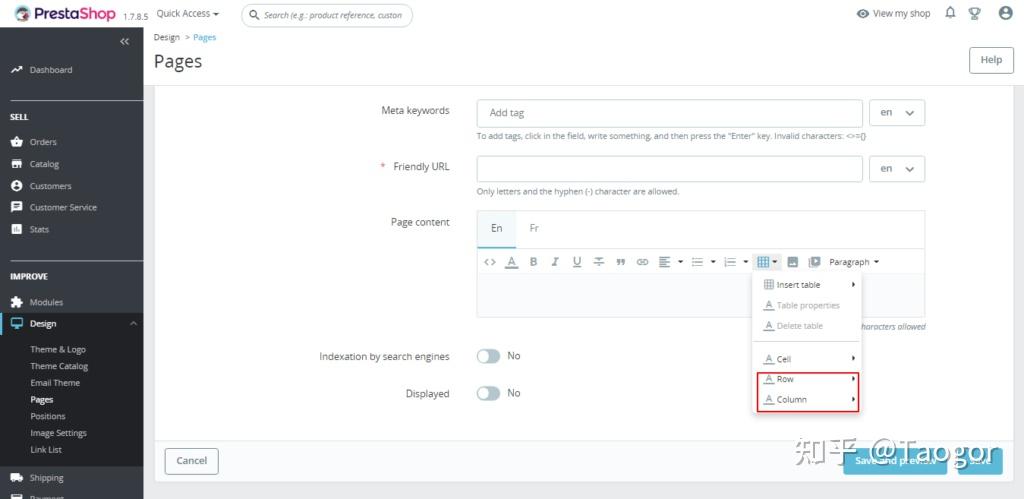This screenshot has height=499, width=1024.
Task: Click the Help button
Action: coord(991,60)
